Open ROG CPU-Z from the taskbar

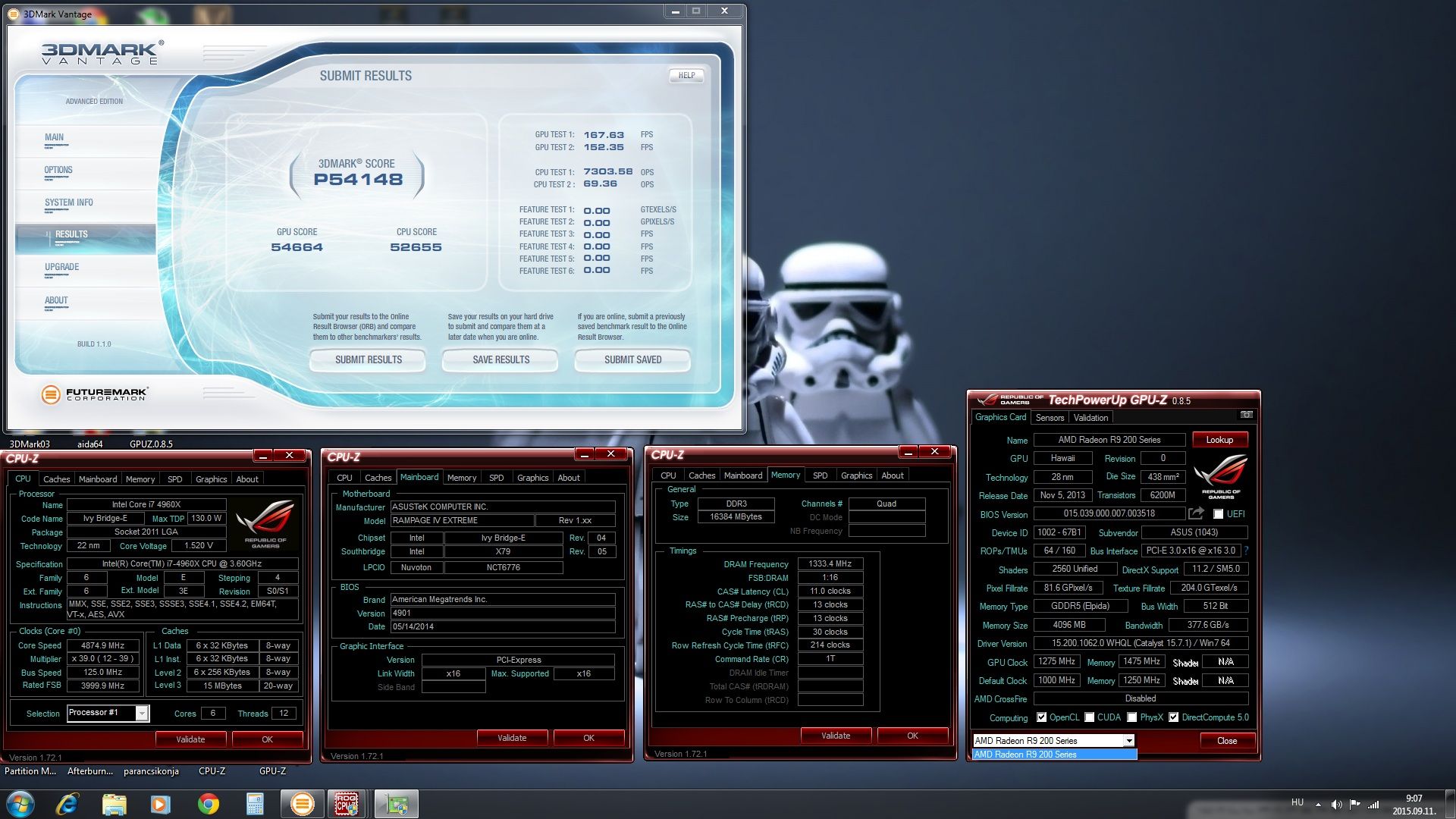[347, 804]
